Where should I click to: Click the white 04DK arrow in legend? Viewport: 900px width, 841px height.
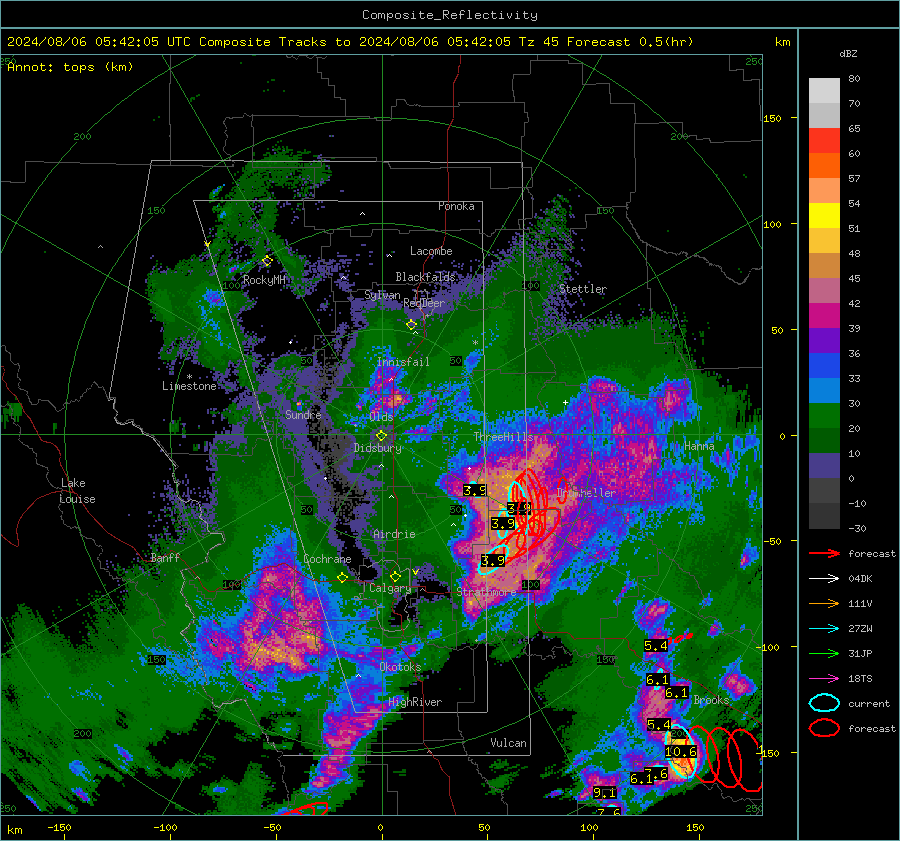tap(824, 579)
